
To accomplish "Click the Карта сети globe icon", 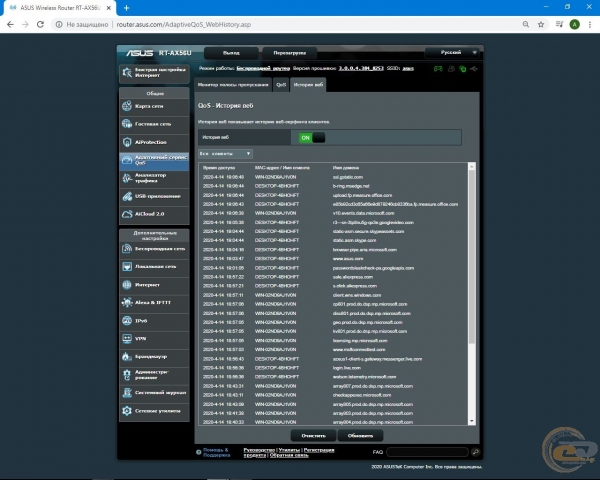I will pos(127,106).
